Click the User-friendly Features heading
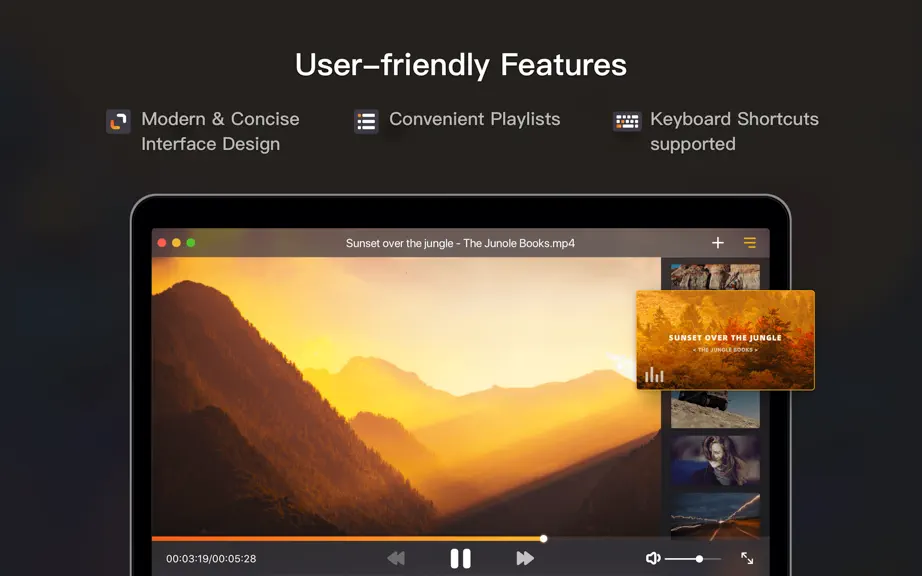Image resolution: width=922 pixels, height=576 pixels. click(x=460, y=65)
